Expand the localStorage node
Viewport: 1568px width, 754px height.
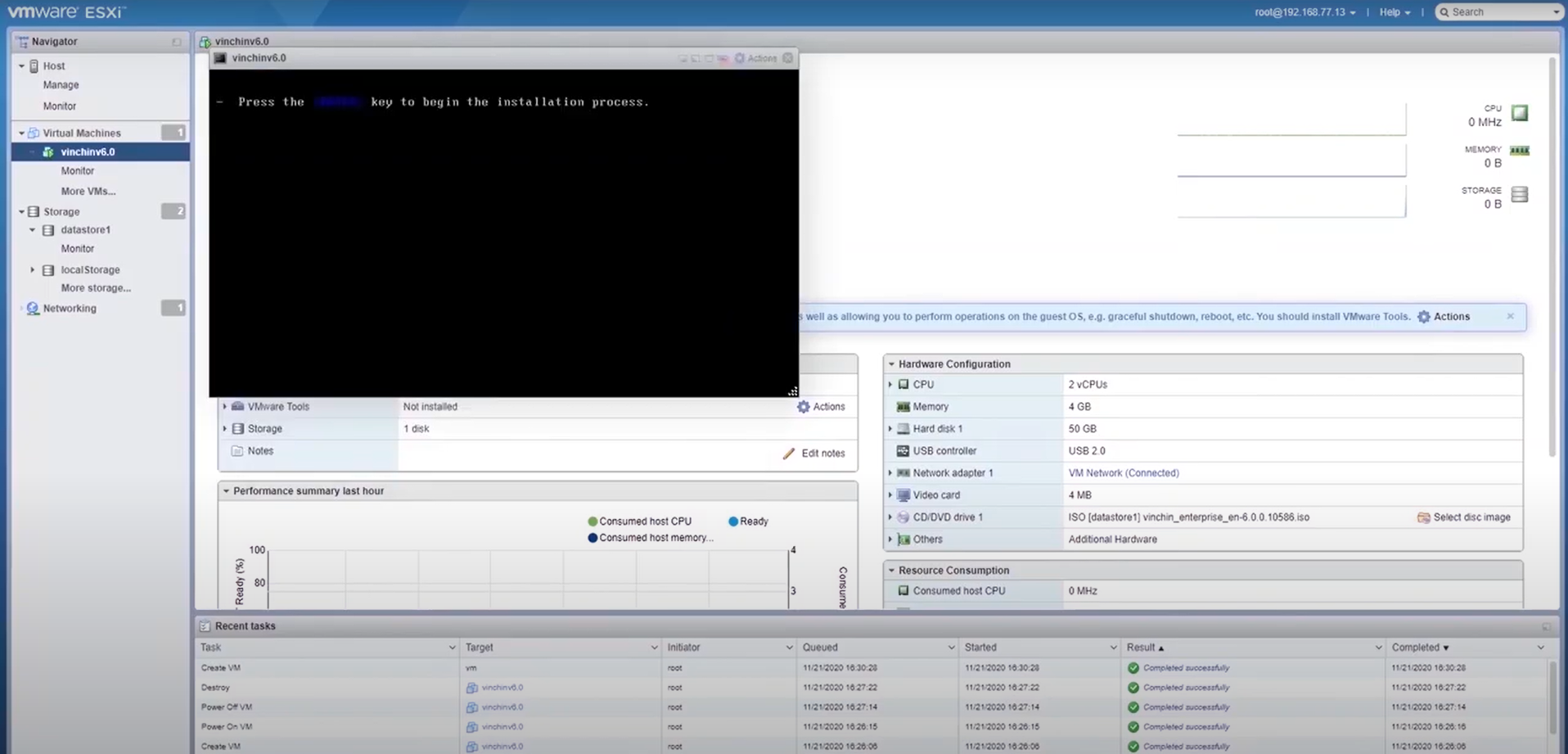click(33, 269)
